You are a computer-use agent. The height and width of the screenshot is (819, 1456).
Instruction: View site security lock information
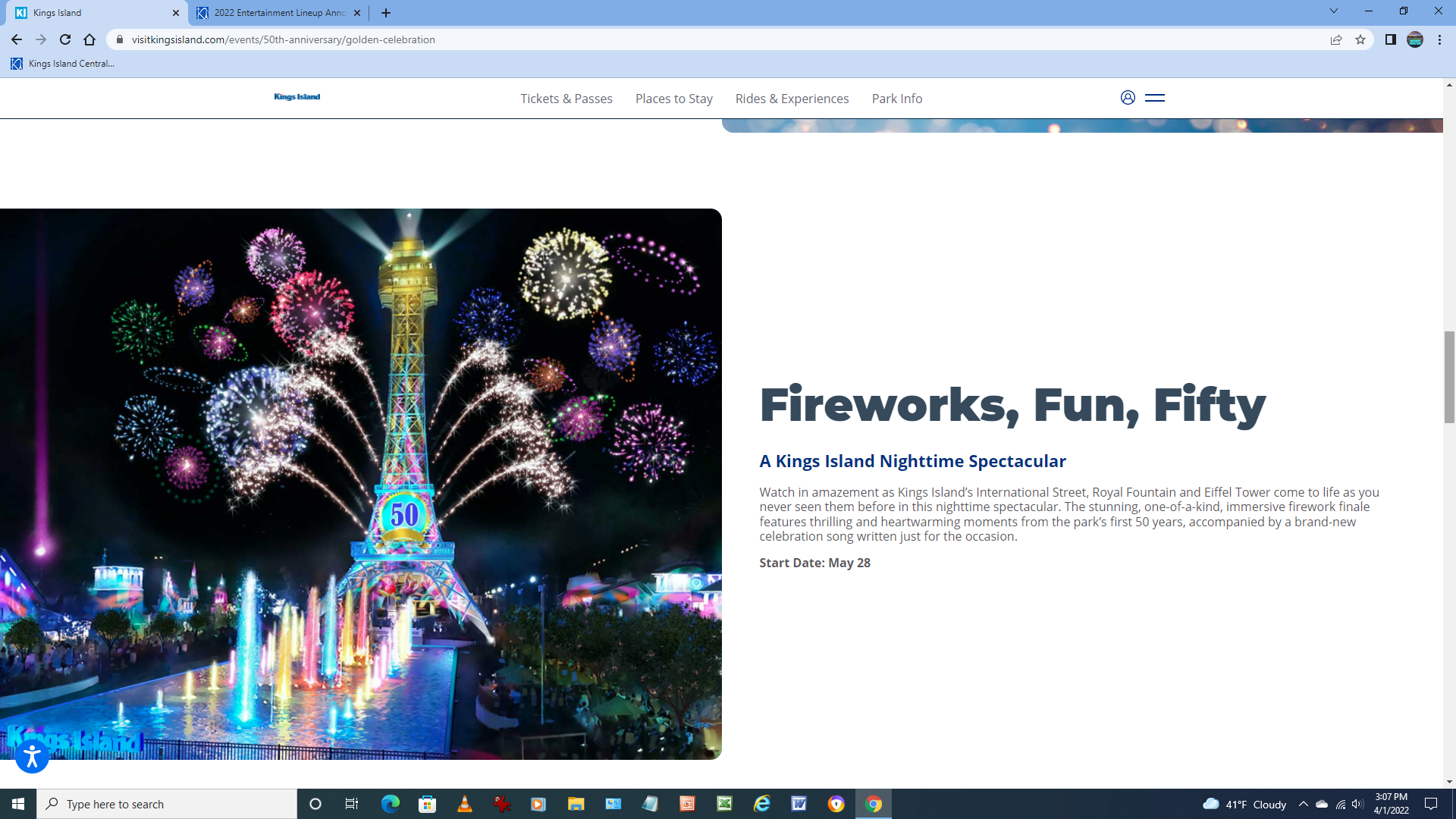pos(119,39)
